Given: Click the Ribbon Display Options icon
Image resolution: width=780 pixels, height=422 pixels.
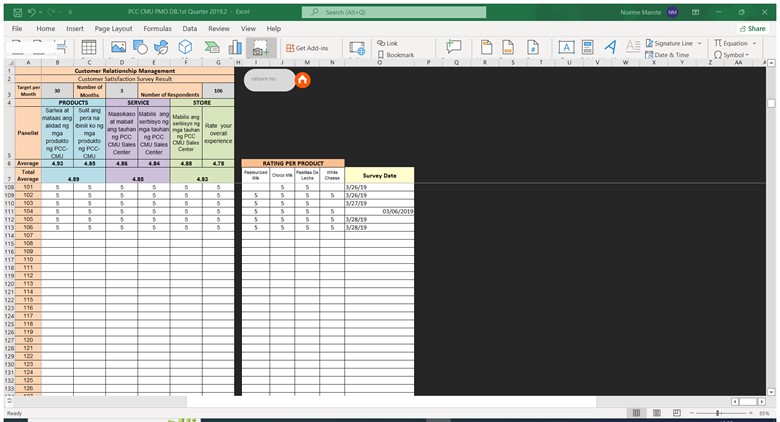Looking at the screenshot, I should pyautogui.click(x=695, y=12).
